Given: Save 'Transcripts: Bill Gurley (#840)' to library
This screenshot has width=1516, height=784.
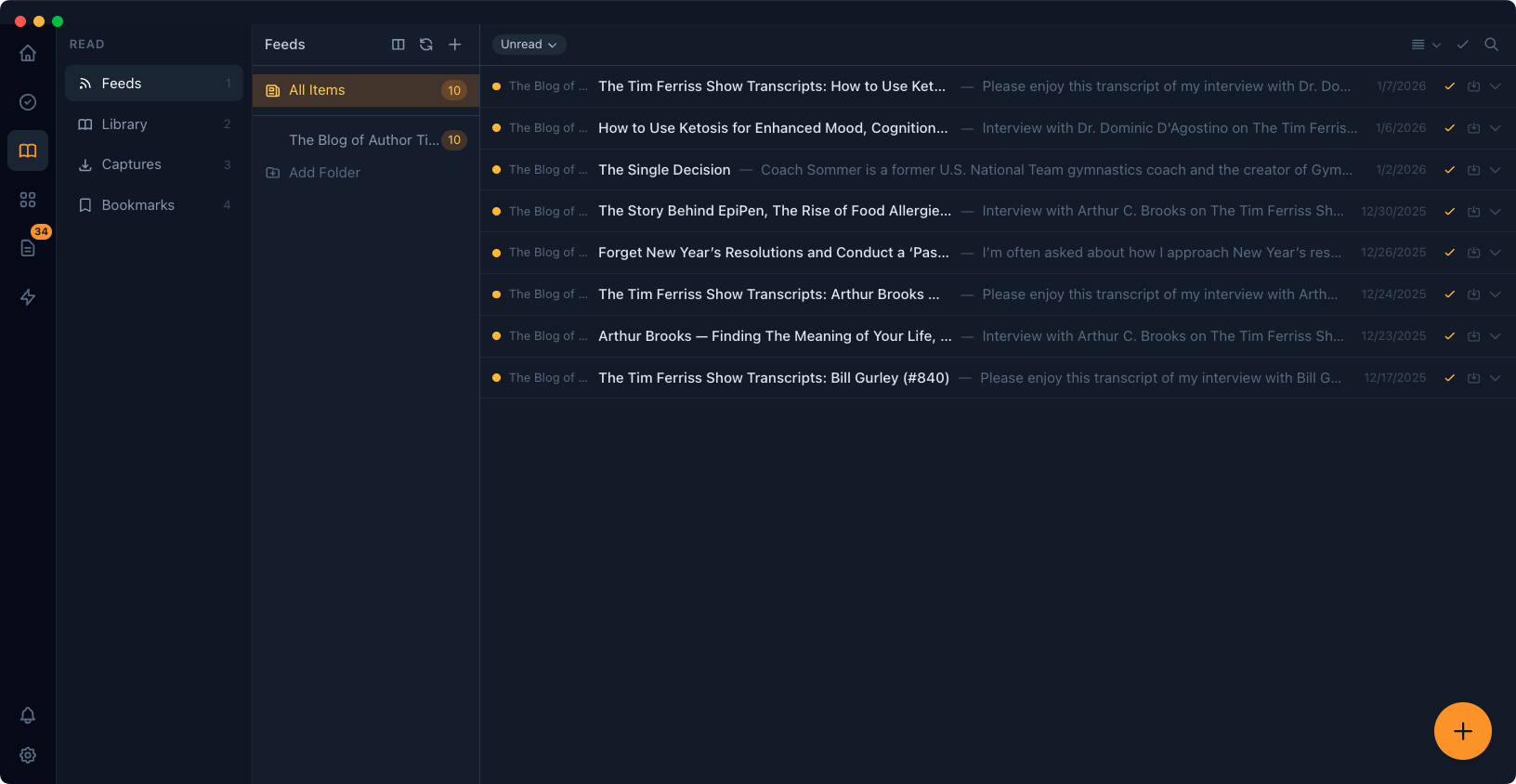Looking at the screenshot, I should (x=1473, y=378).
